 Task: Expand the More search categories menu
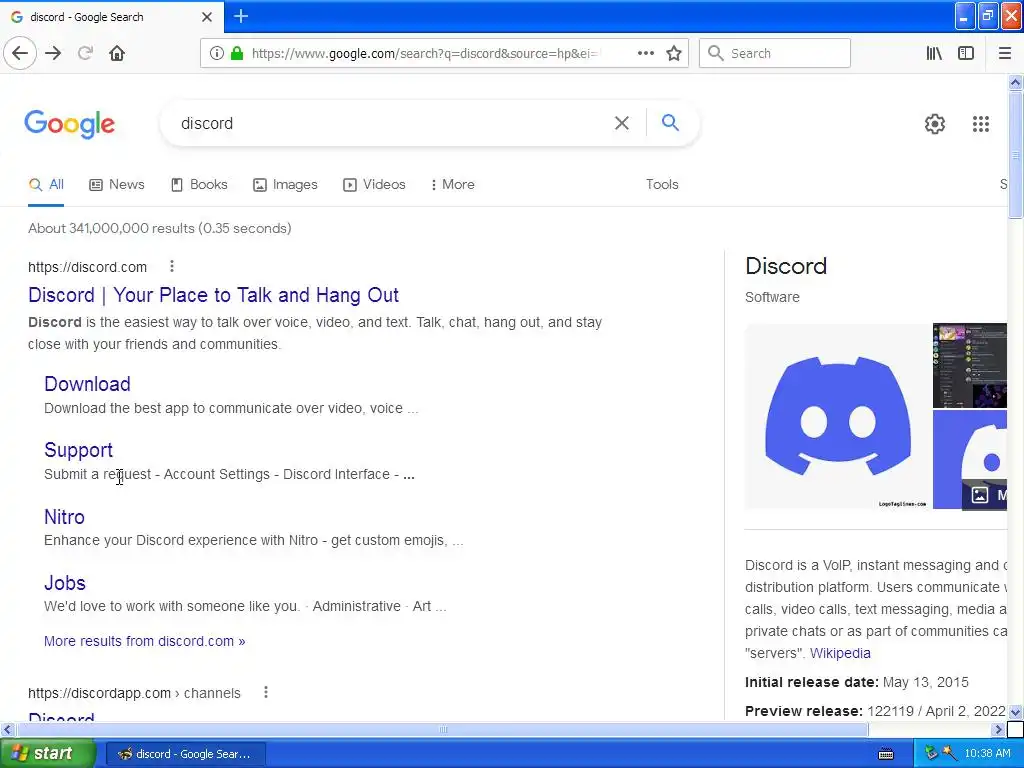pos(453,185)
